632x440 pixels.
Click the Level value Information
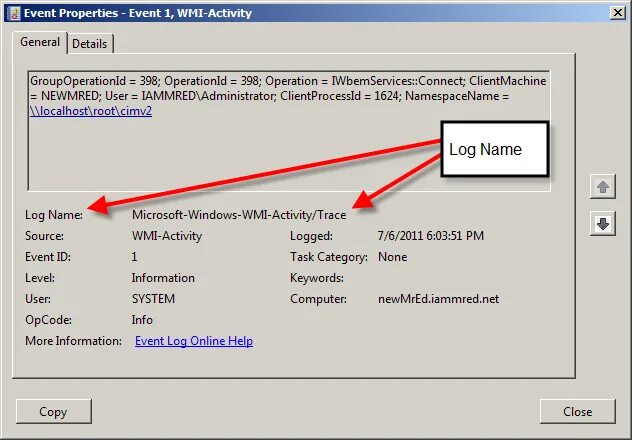[163, 278]
